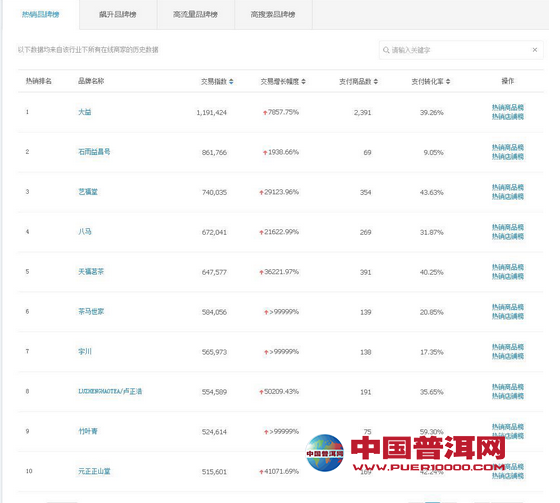Select growth value 50209.43%
Viewport: 560px width, 503px height.
tap(281, 392)
